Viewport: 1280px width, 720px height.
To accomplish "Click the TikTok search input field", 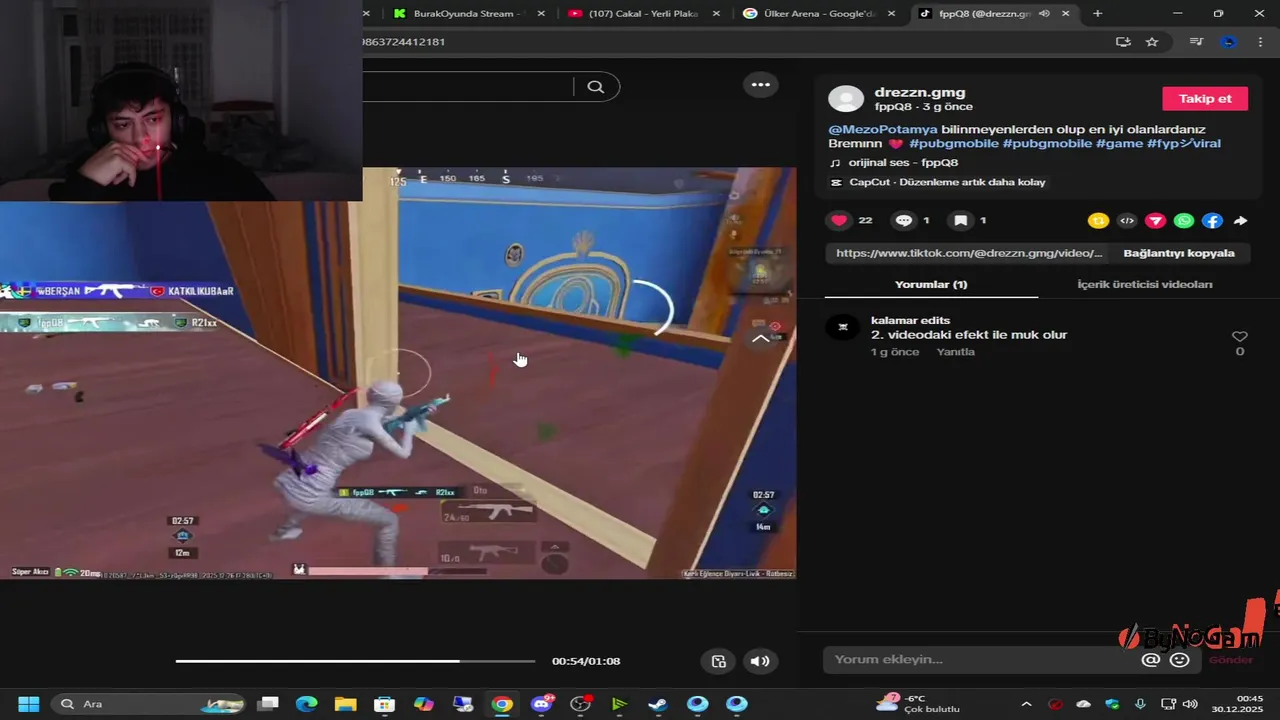I will tap(468, 87).
